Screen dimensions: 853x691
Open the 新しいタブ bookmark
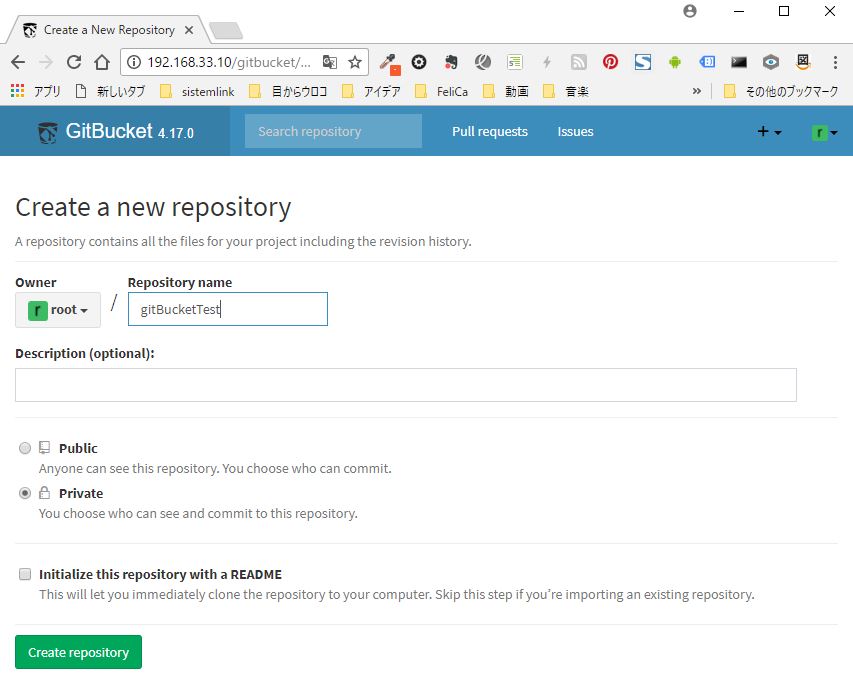110,91
